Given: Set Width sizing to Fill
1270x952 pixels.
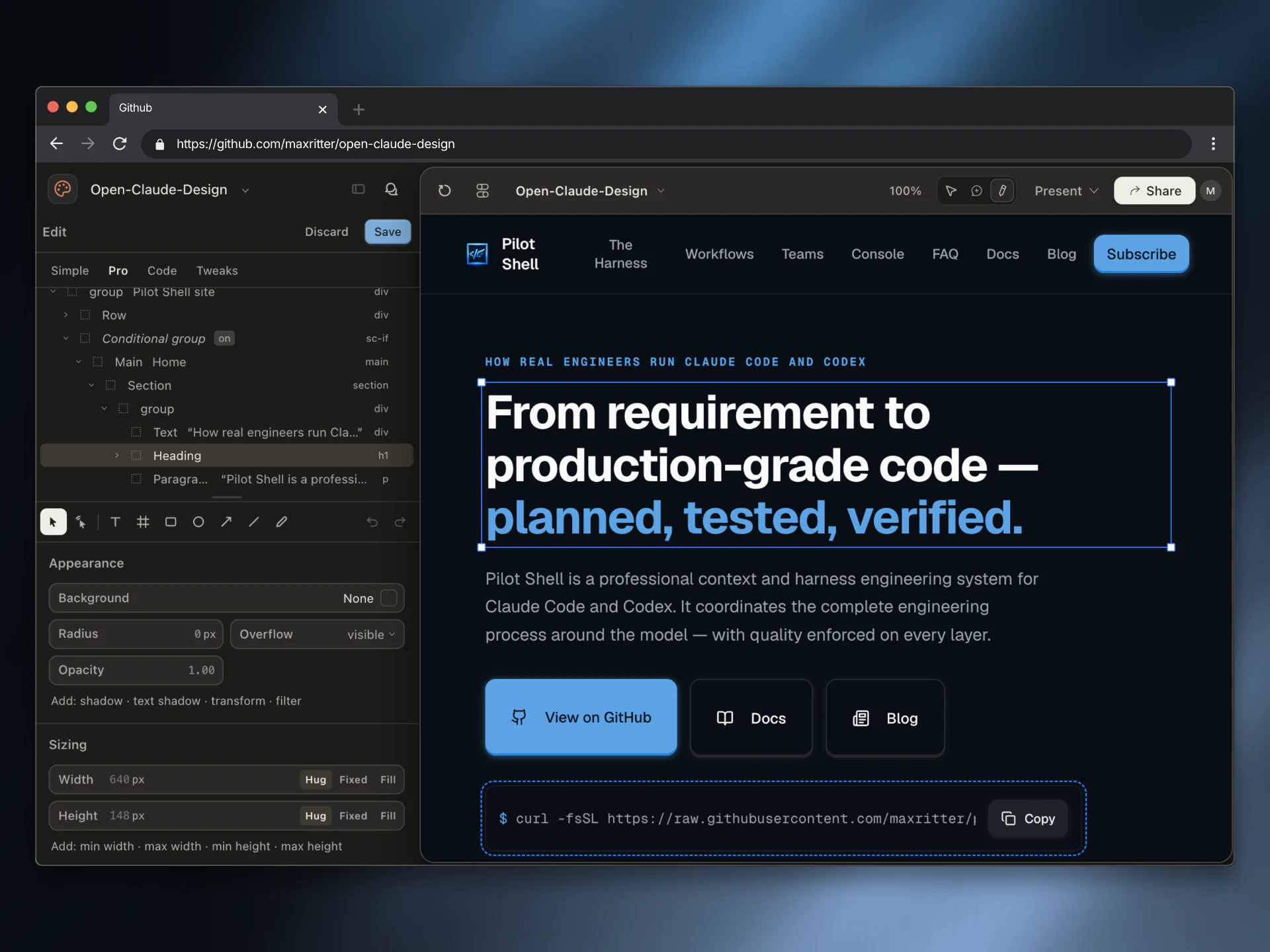Looking at the screenshot, I should 388,779.
